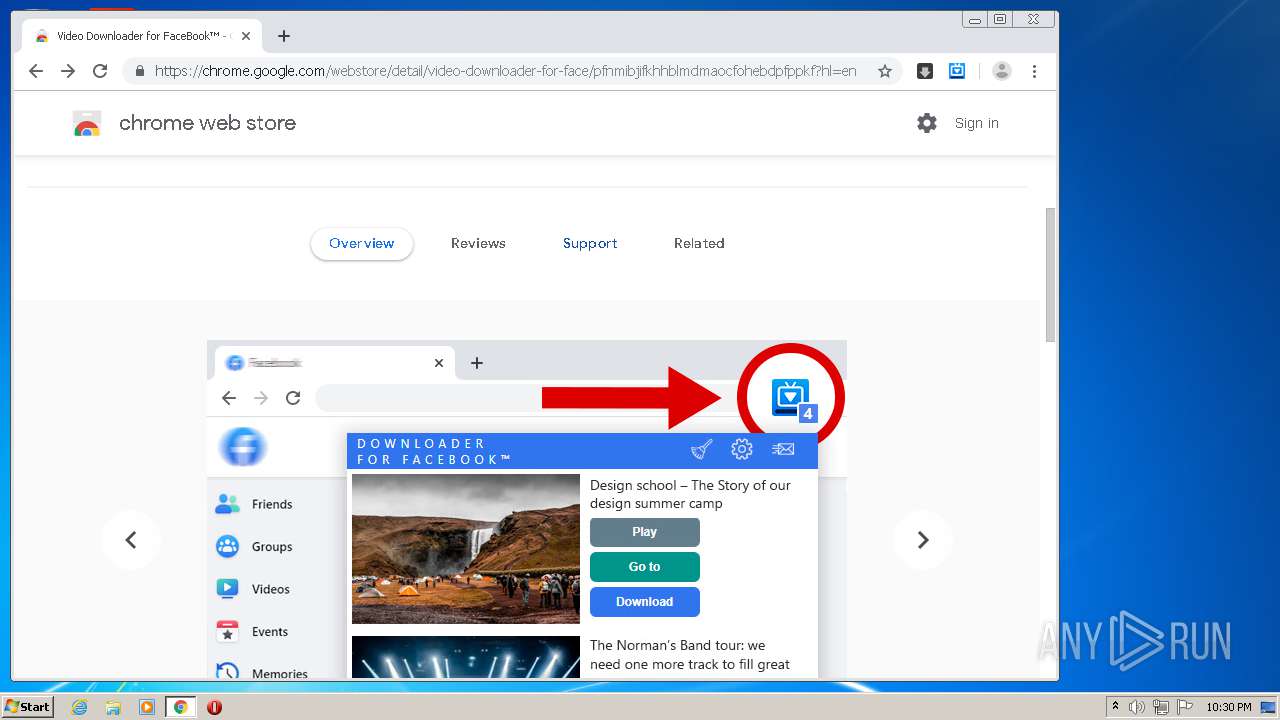The image size is (1280, 720).
Task: Go back to the previous page
Action: pyautogui.click(x=36, y=71)
